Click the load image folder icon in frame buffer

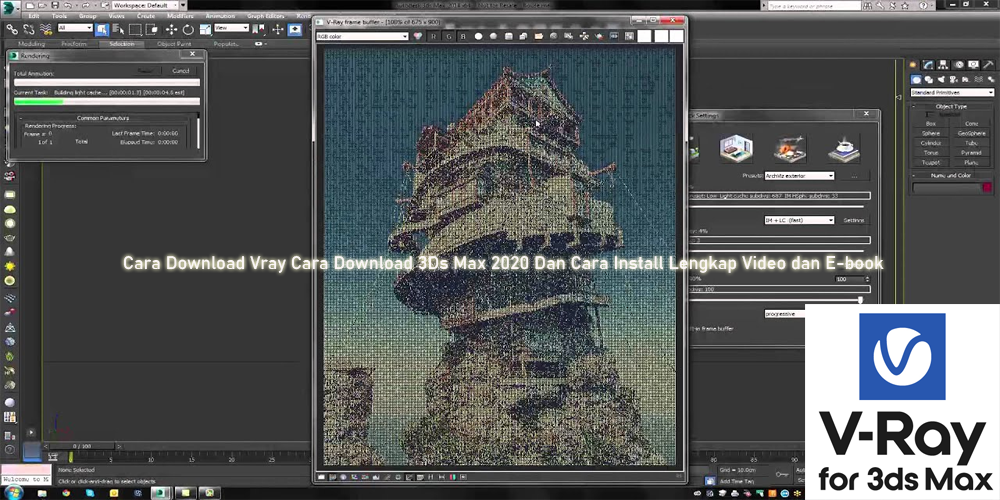[539, 36]
